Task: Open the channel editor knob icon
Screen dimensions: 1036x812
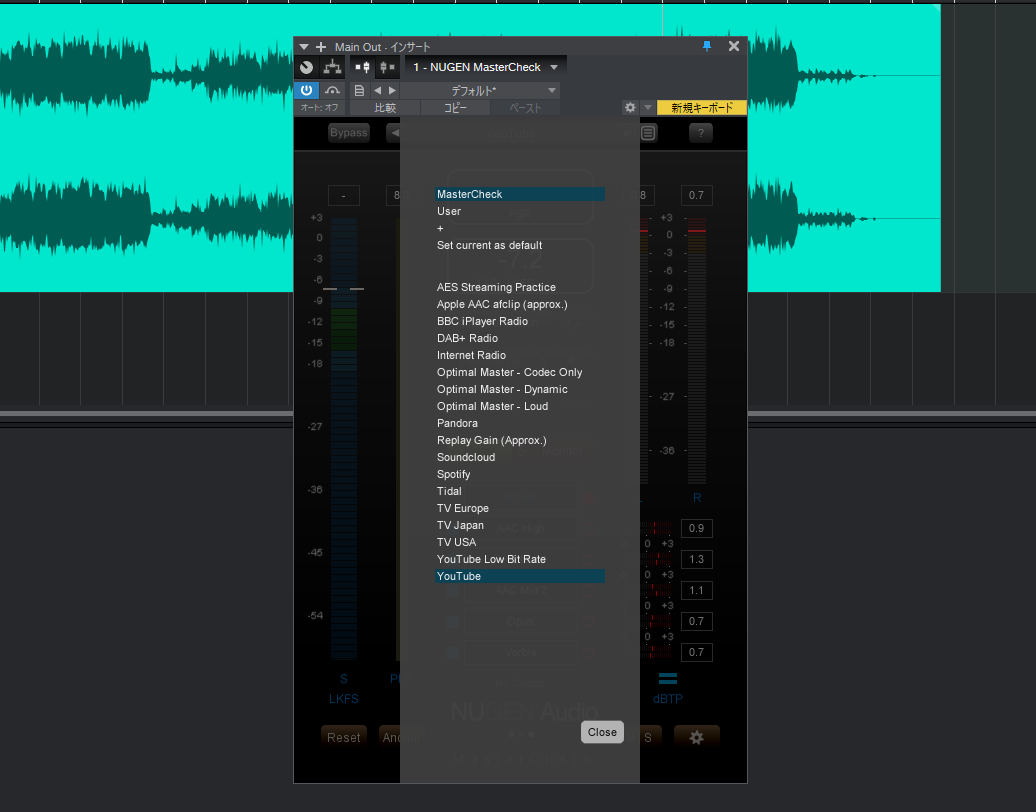Action: [307, 67]
